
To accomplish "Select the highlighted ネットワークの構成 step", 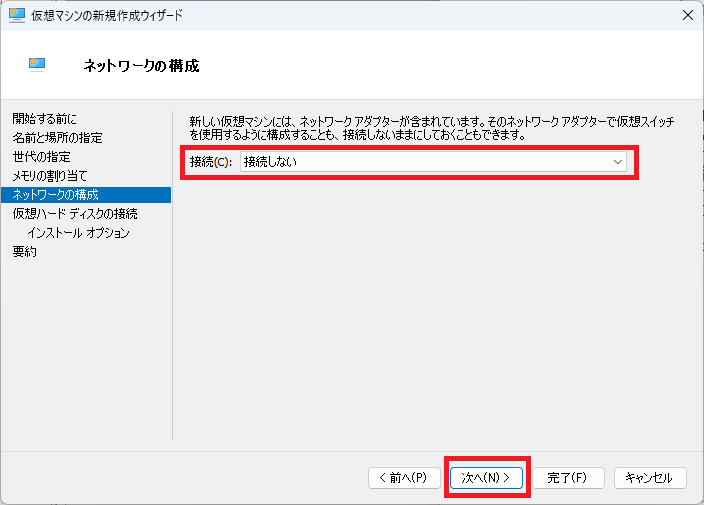I will pyautogui.click(x=86, y=195).
